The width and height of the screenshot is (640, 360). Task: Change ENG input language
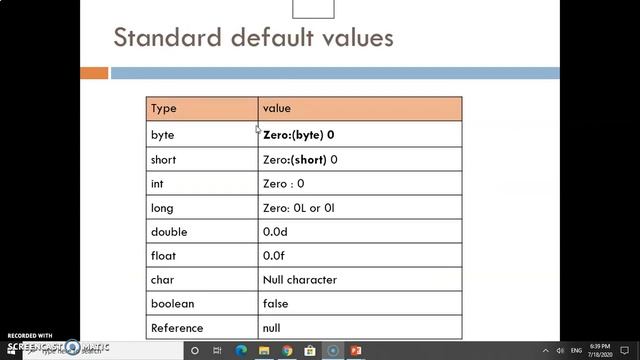(x=576, y=351)
